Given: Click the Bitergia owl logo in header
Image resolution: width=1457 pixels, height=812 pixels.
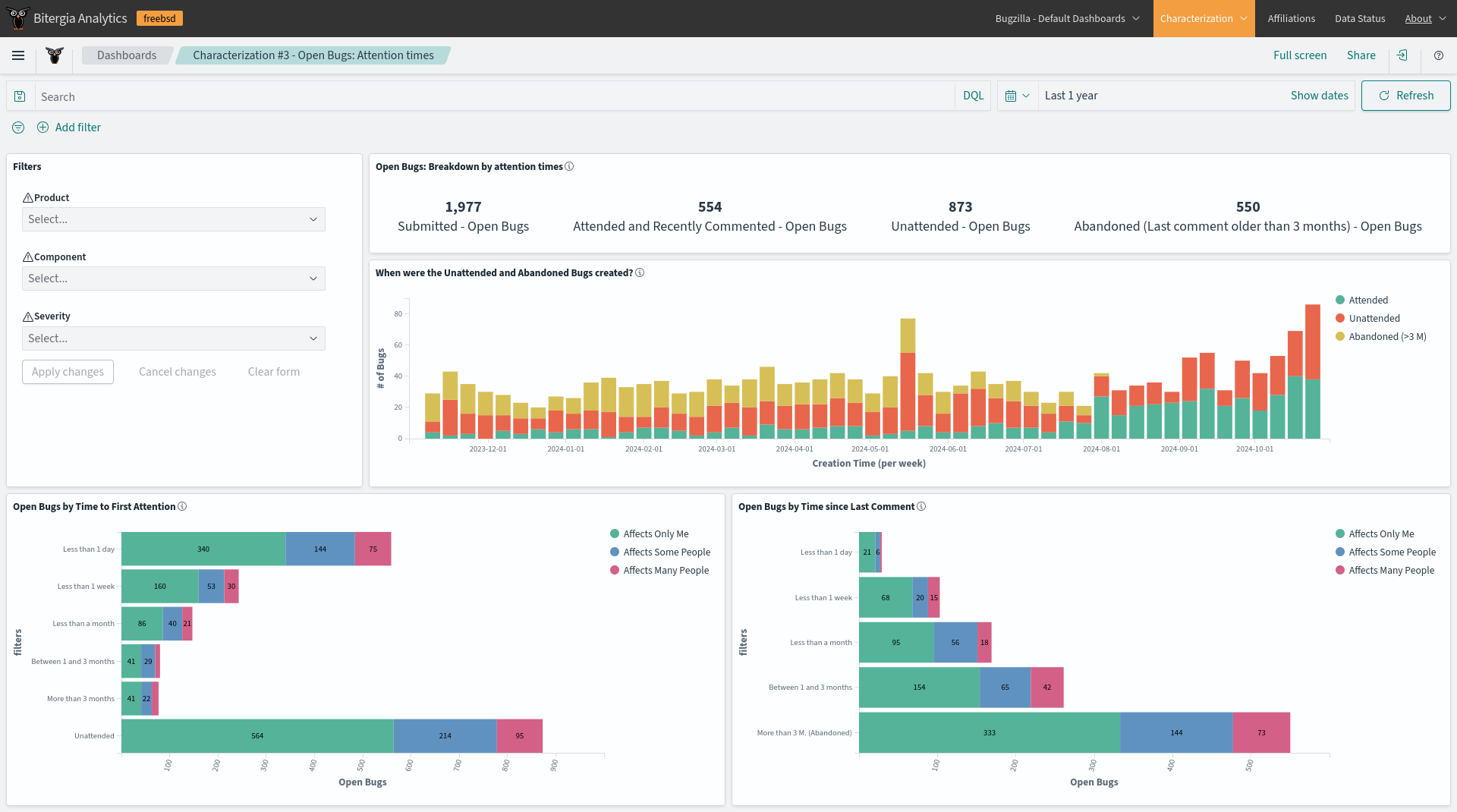Looking at the screenshot, I should pyautogui.click(x=17, y=18).
